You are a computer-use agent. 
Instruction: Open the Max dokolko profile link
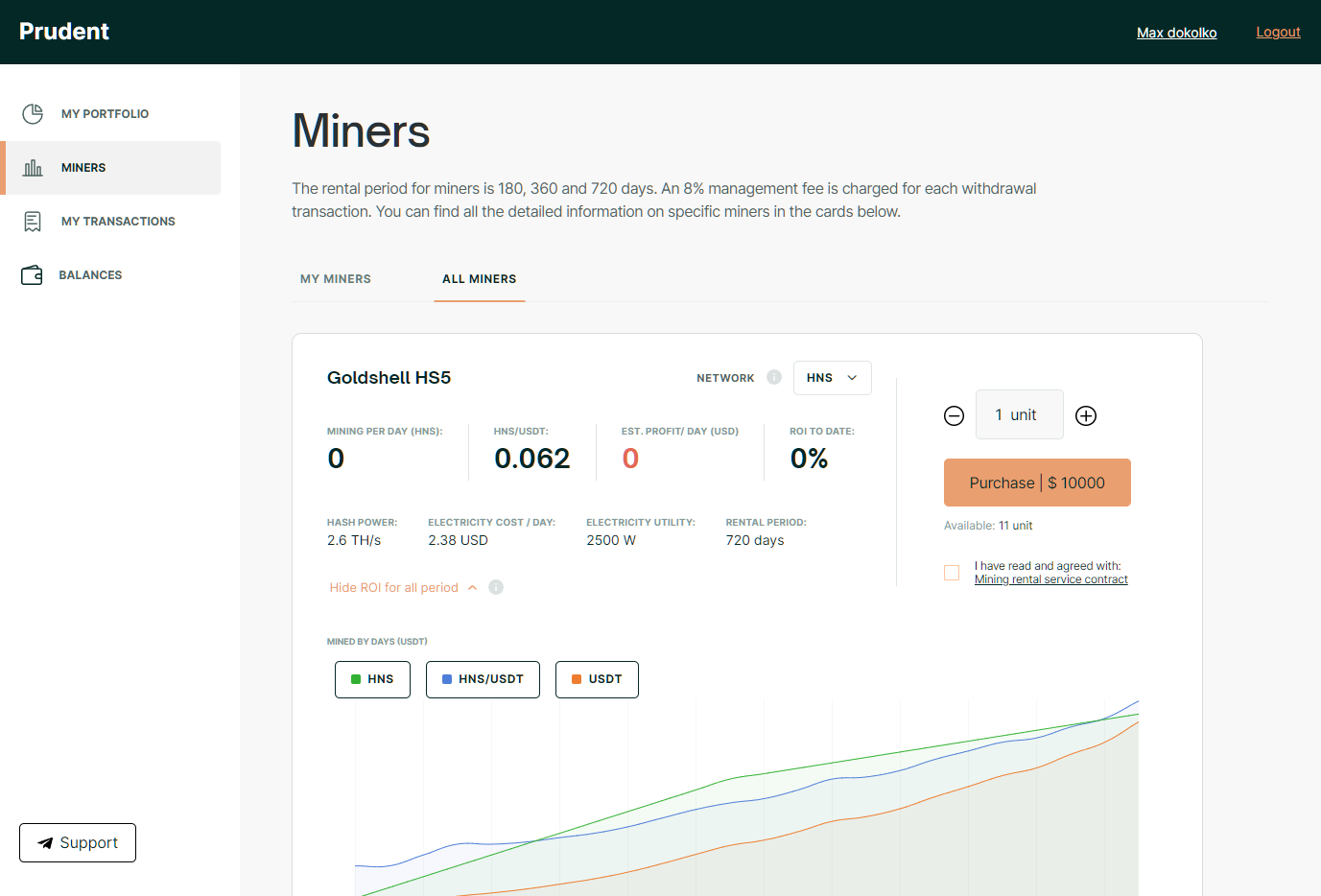pyautogui.click(x=1177, y=33)
